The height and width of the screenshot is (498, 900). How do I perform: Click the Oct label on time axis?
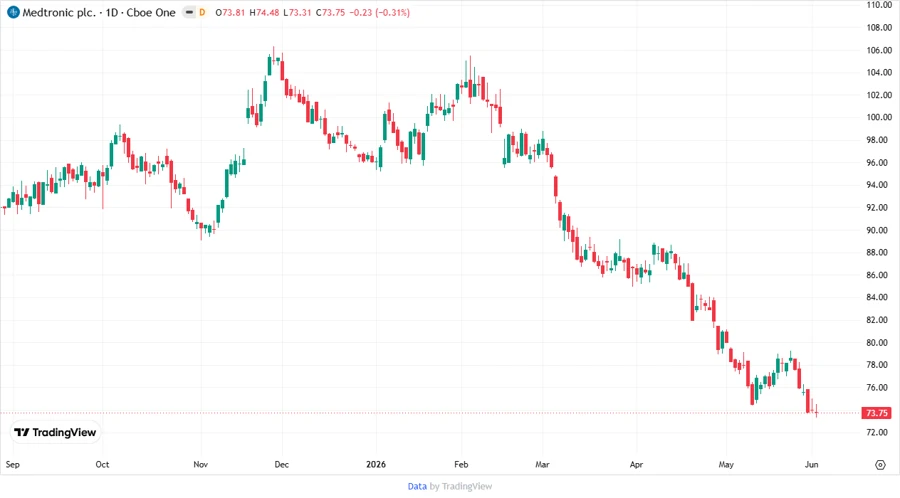click(102, 464)
